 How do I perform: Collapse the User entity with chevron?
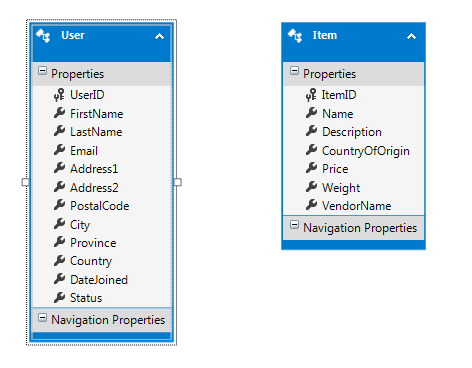[x=159, y=36]
